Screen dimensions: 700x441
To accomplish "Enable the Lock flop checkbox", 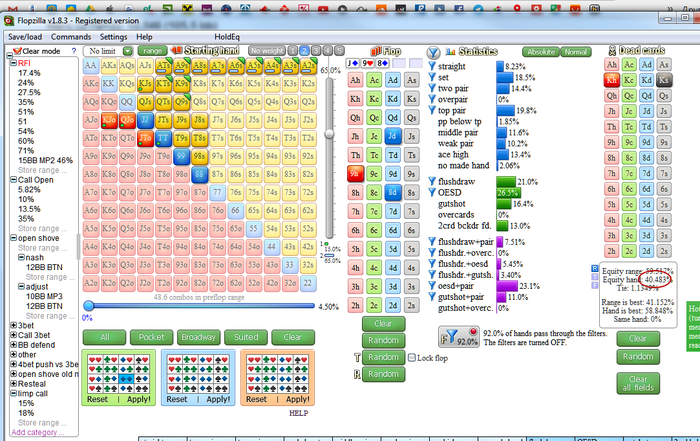I will 412,358.
